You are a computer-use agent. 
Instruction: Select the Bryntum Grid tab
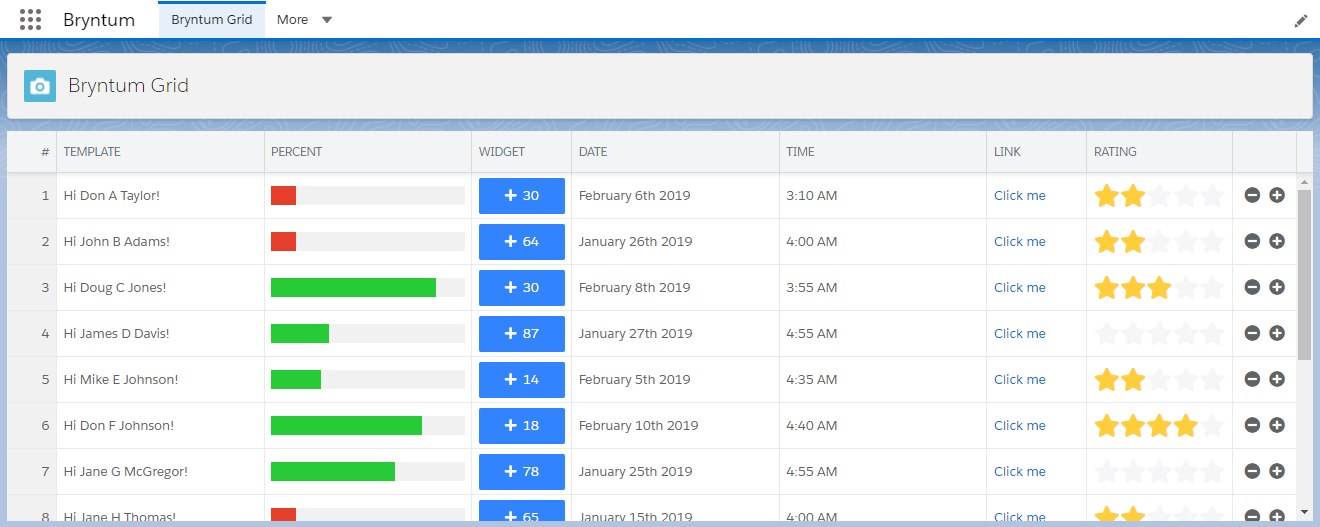point(212,20)
